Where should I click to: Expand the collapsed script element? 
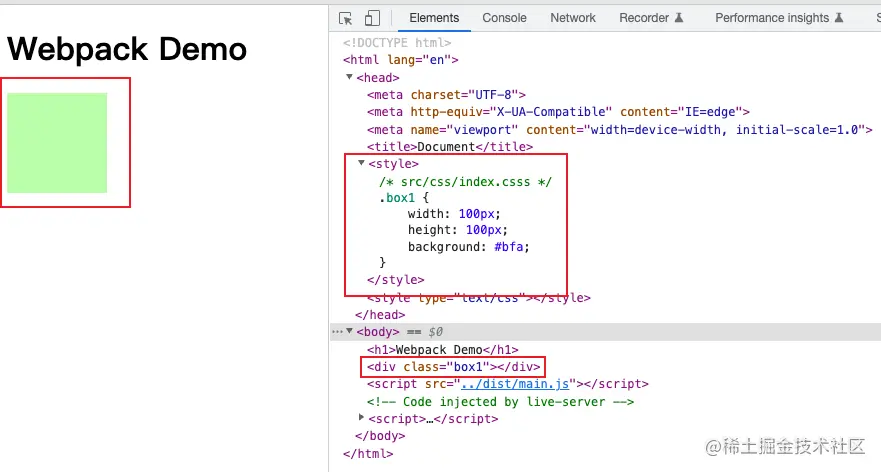(361, 417)
